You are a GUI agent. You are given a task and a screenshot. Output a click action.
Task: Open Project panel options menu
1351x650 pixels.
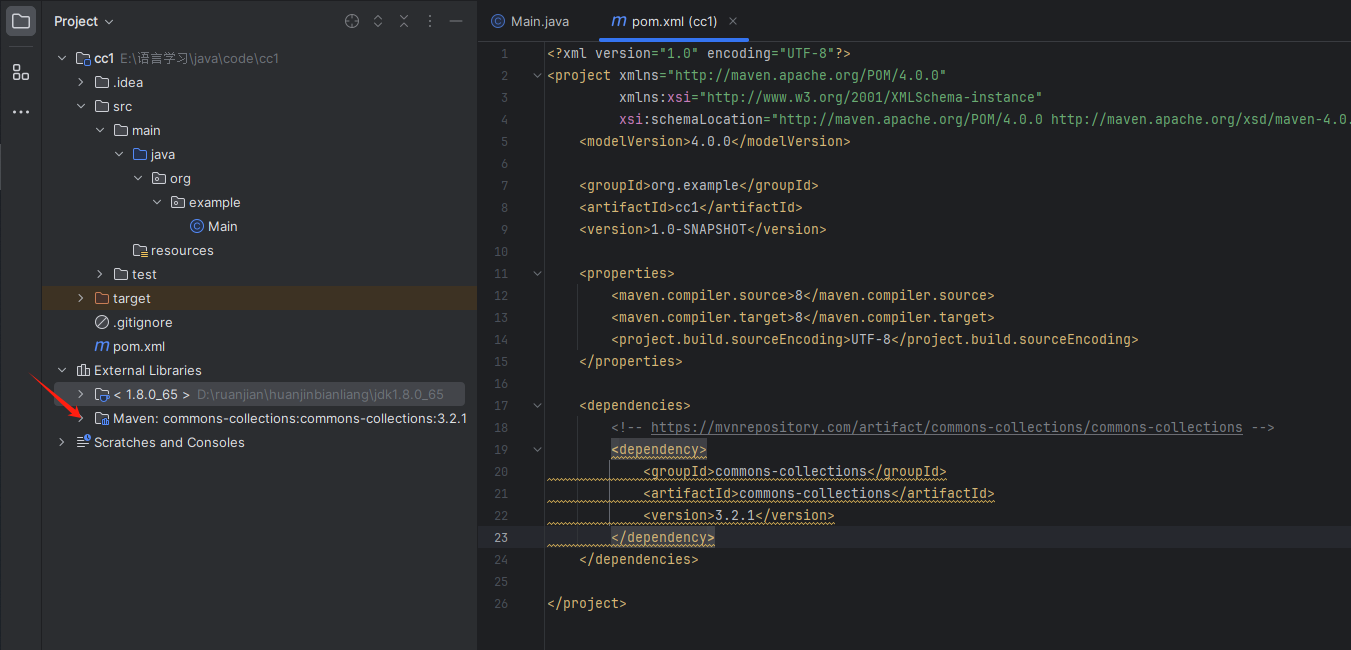tap(430, 21)
